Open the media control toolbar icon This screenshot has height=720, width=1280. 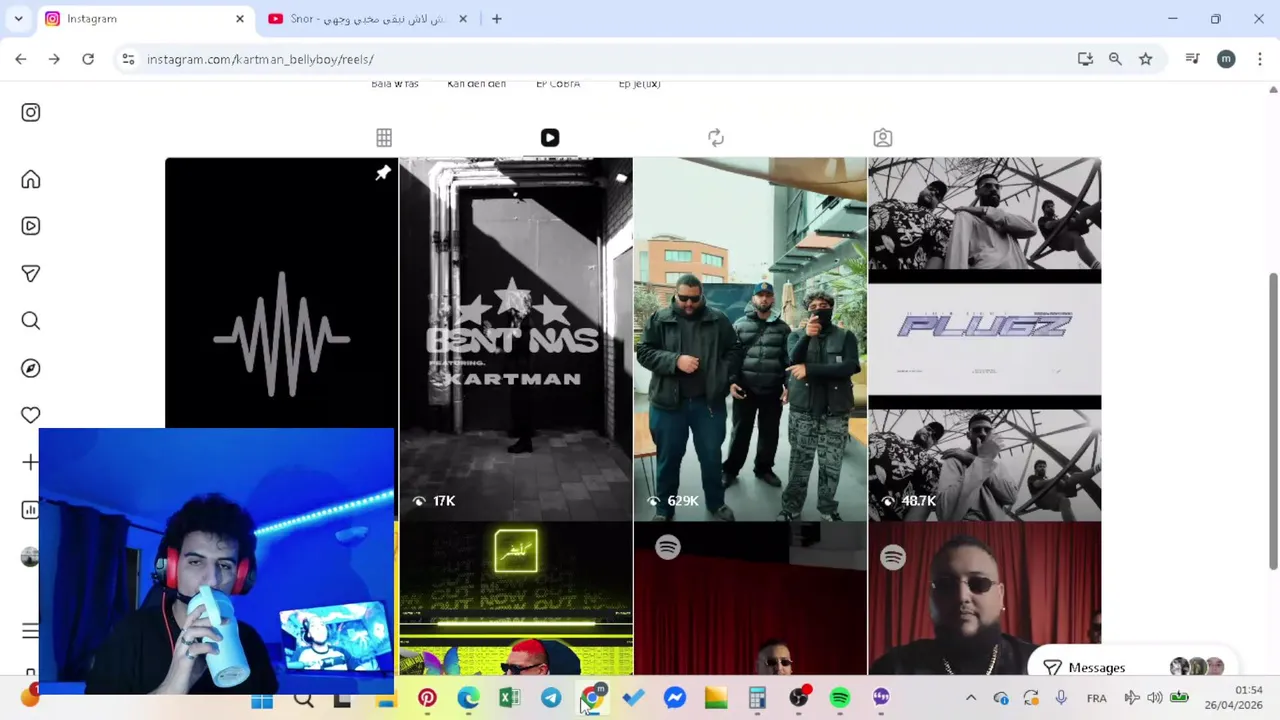click(1192, 60)
